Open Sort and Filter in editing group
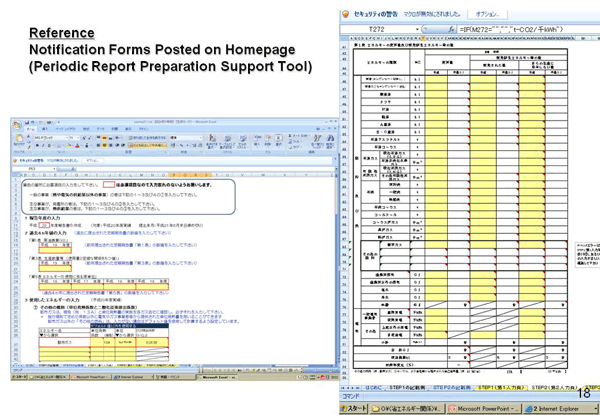 click(317, 142)
